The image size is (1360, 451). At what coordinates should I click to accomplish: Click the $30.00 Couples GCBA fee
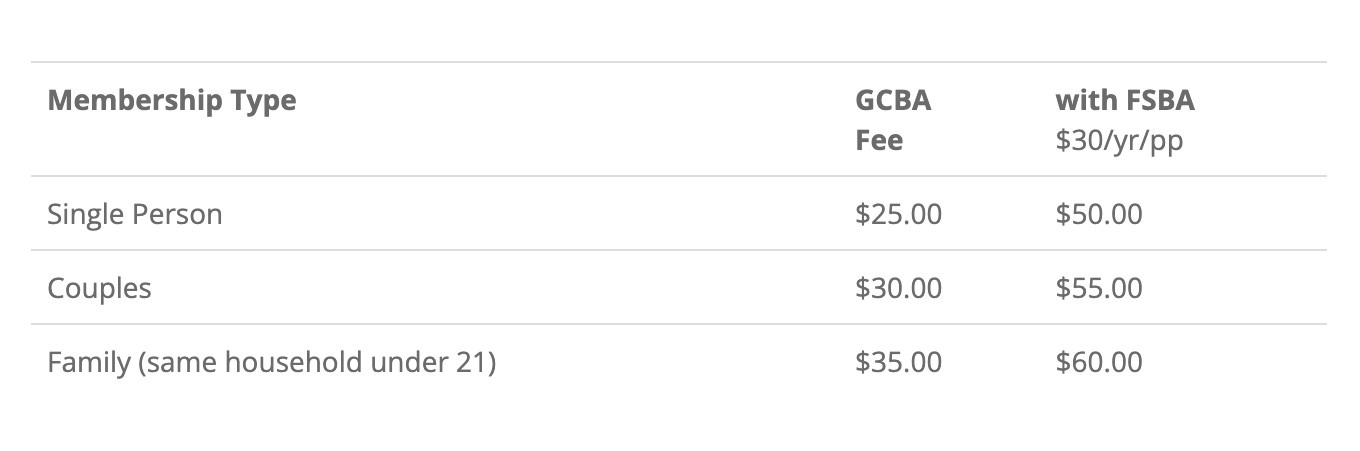click(x=898, y=288)
